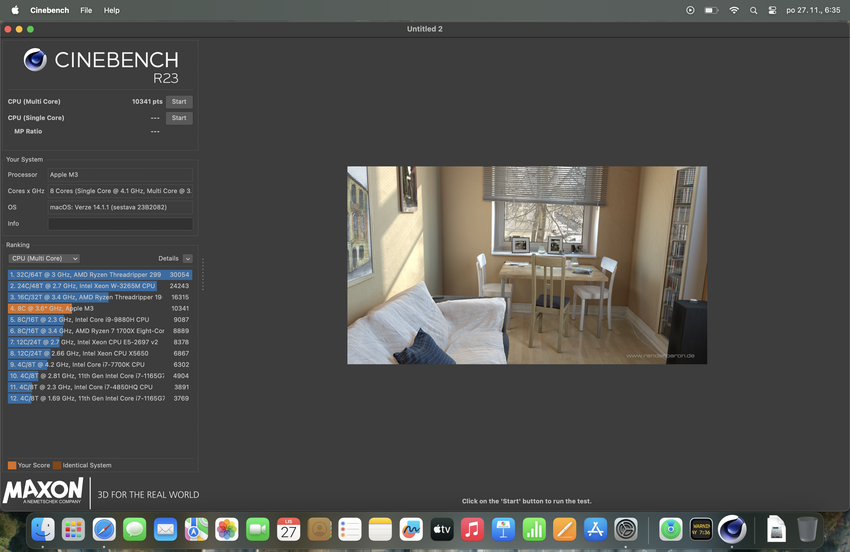Open Notes app in the Dock
This screenshot has height=552, width=850.
pos(380,529)
